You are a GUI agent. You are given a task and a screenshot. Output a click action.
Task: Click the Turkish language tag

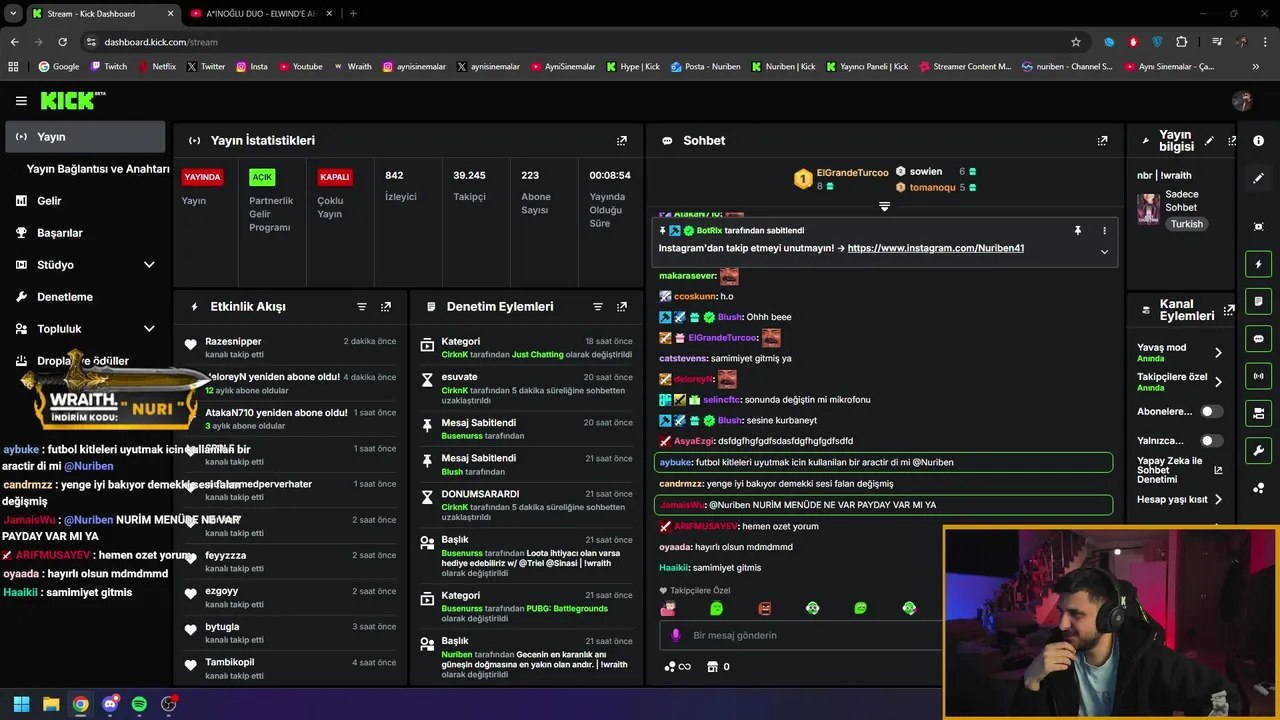[x=1187, y=224]
